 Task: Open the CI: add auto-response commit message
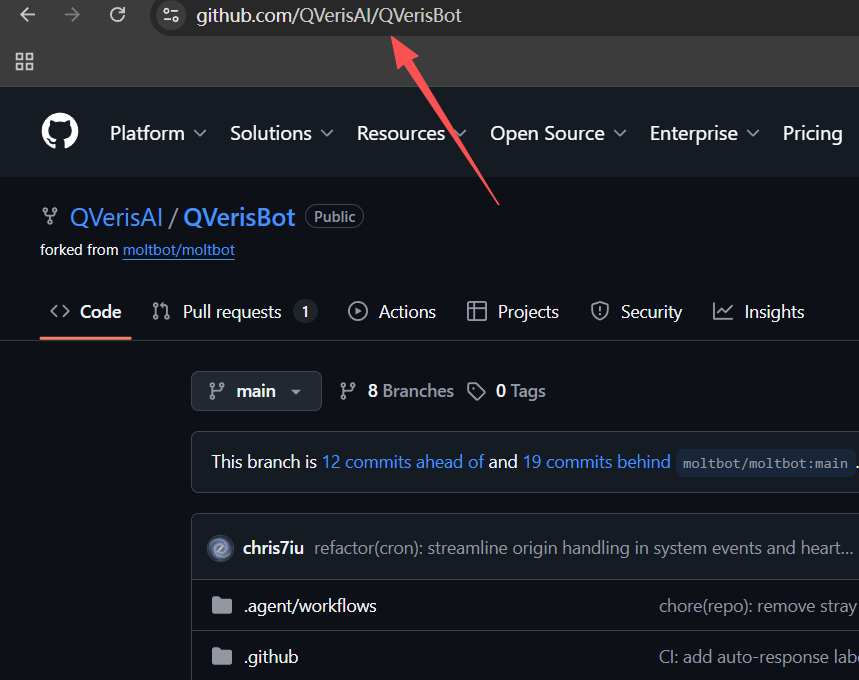[x=758, y=656]
